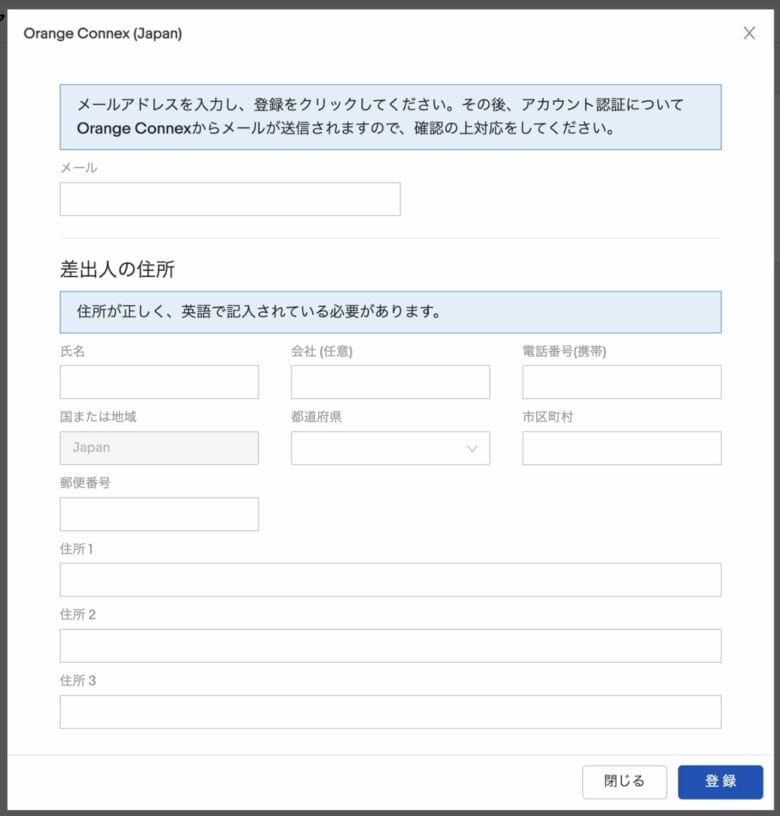Click the 会社 (任意) company field
780x816 pixels.
pyautogui.click(x=390, y=382)
